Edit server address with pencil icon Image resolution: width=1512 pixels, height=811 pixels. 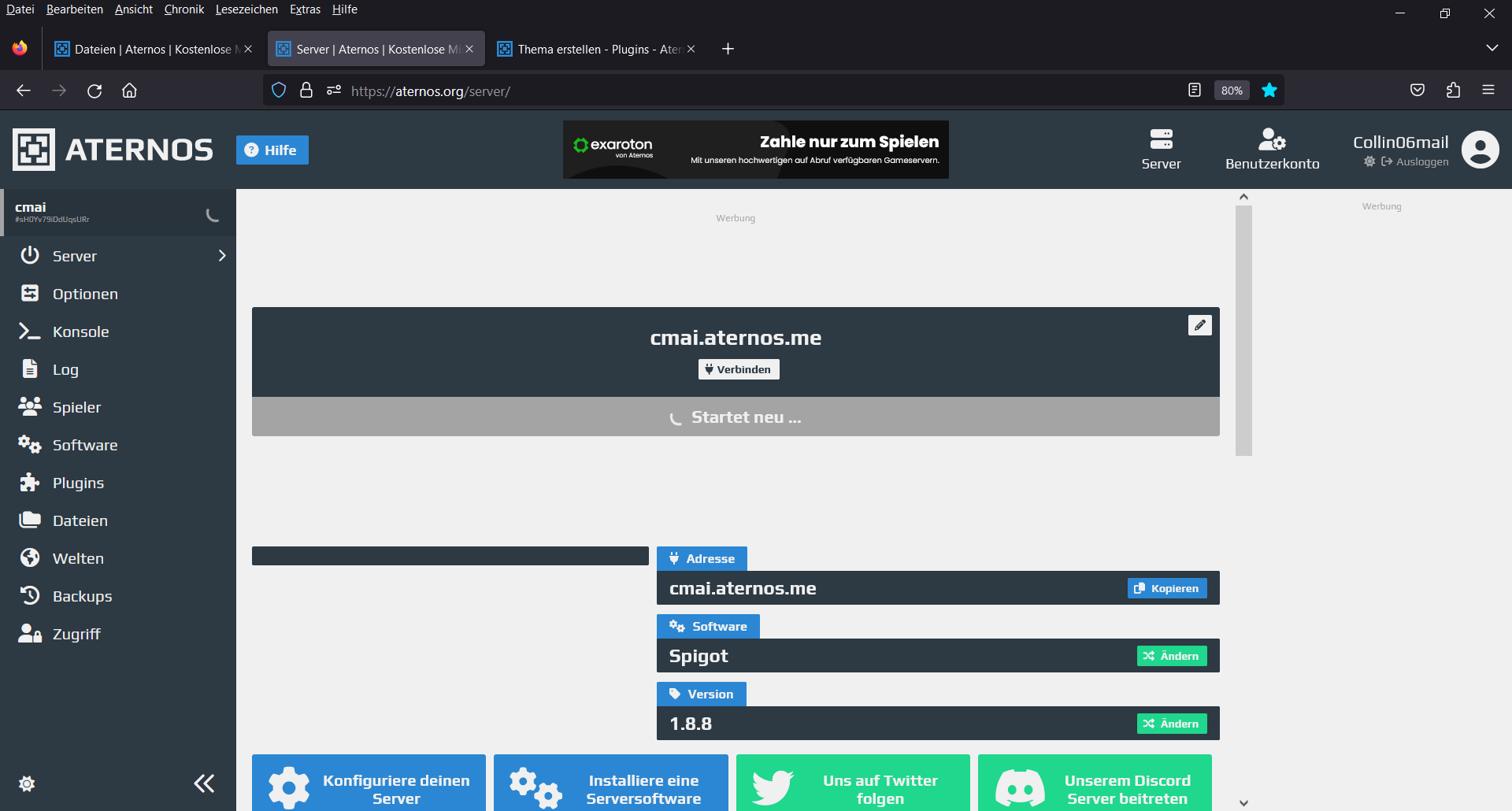(1199, 325)
